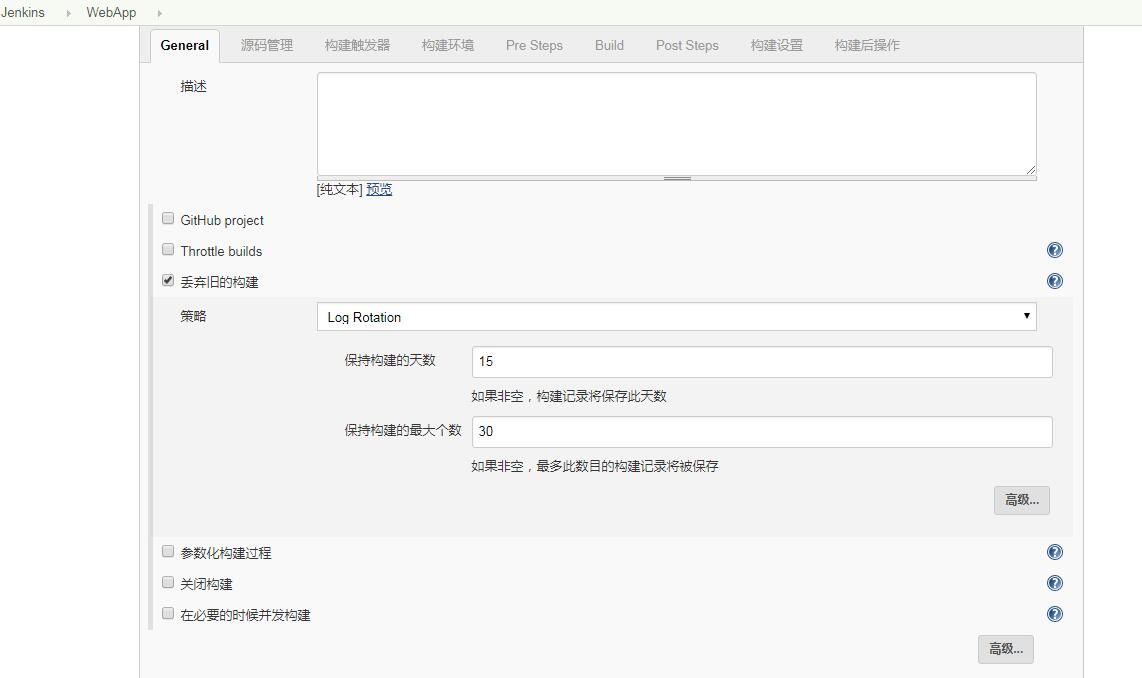This screenshot has height=678, width=1142.
Task: Open the Log Rotation strategy dropdown
Action: point(676,316)
